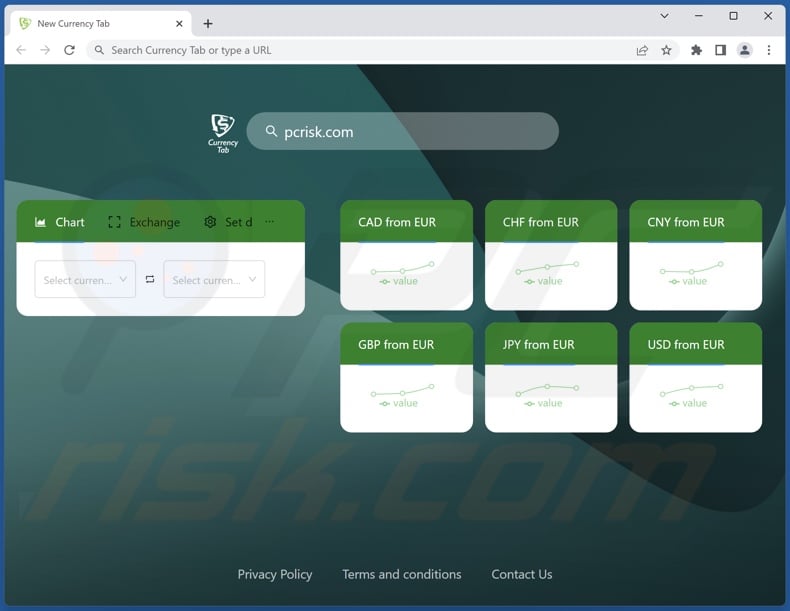The height and width of the screenshot is (611, 790).
Task: Open the JPY from EUR card
Action: tap(551, 377)
